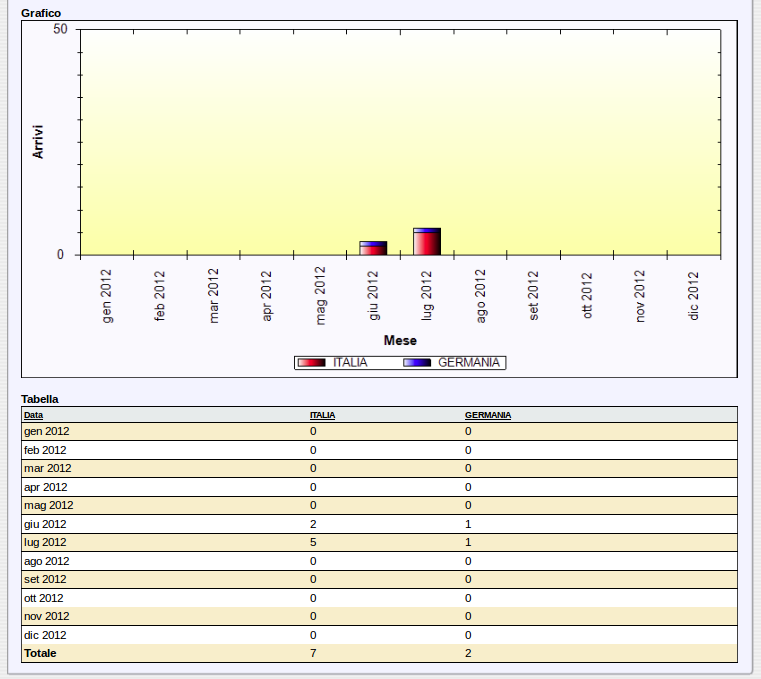Click the Totale row label
Image resolution: width=761 pixels, height=679 pixels.
(x=41, y=653)
